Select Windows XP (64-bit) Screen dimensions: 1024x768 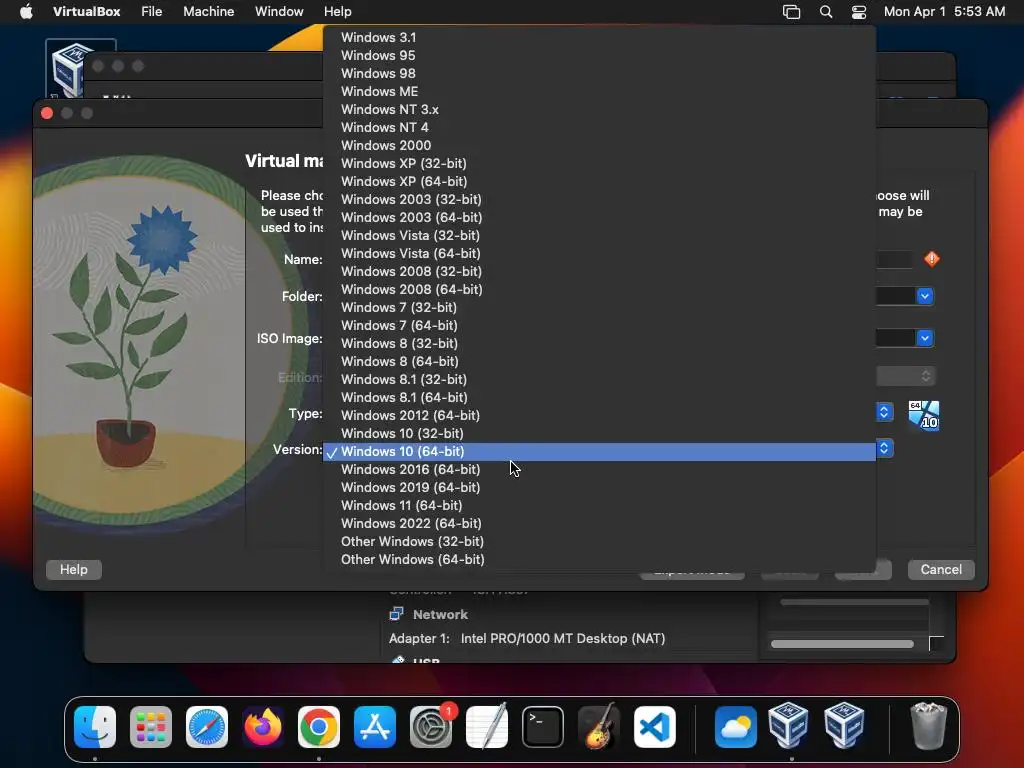pos(599,181)
